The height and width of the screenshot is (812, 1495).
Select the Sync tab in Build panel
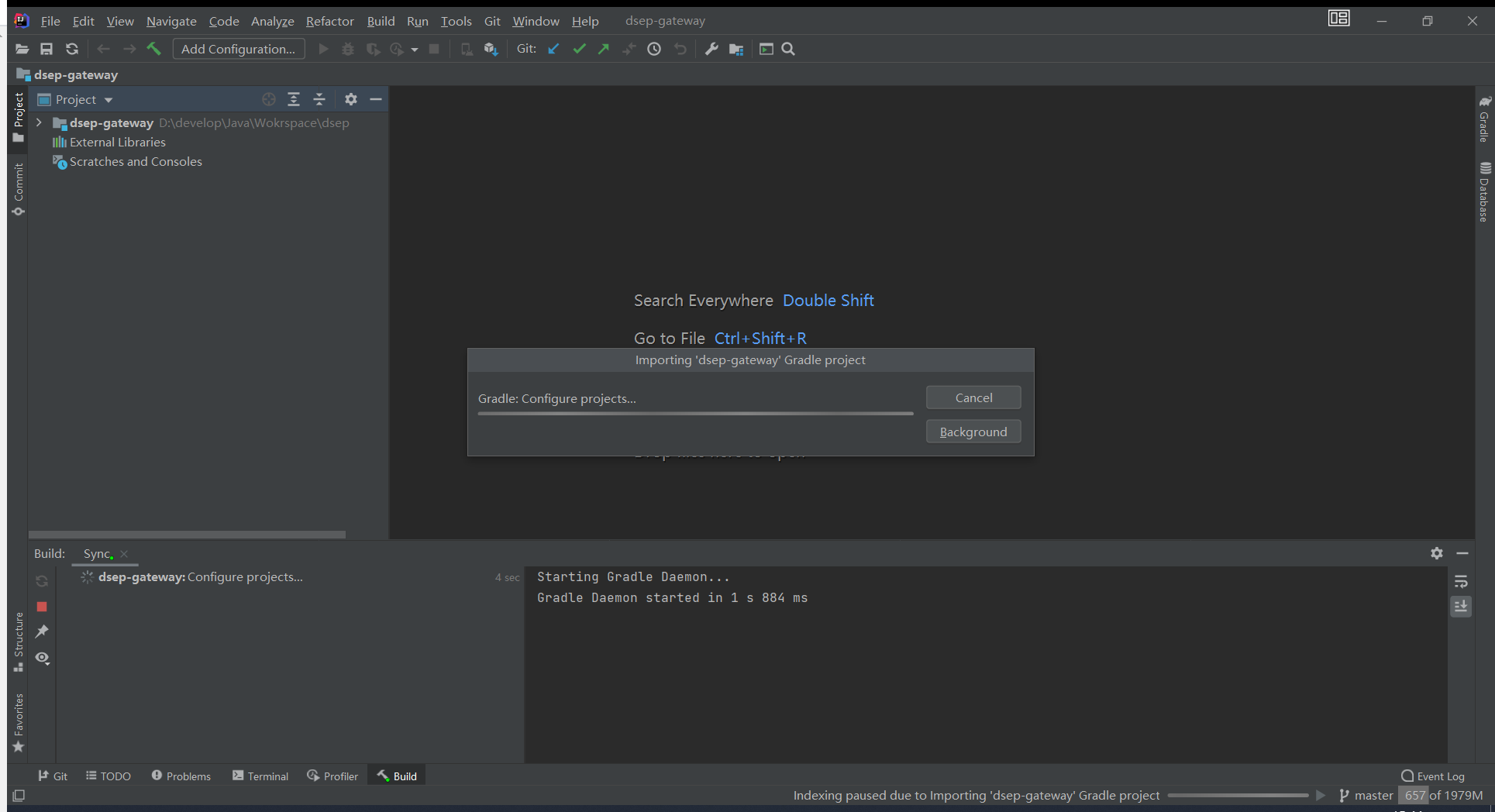pyautogui.click(x=98, y=553)
